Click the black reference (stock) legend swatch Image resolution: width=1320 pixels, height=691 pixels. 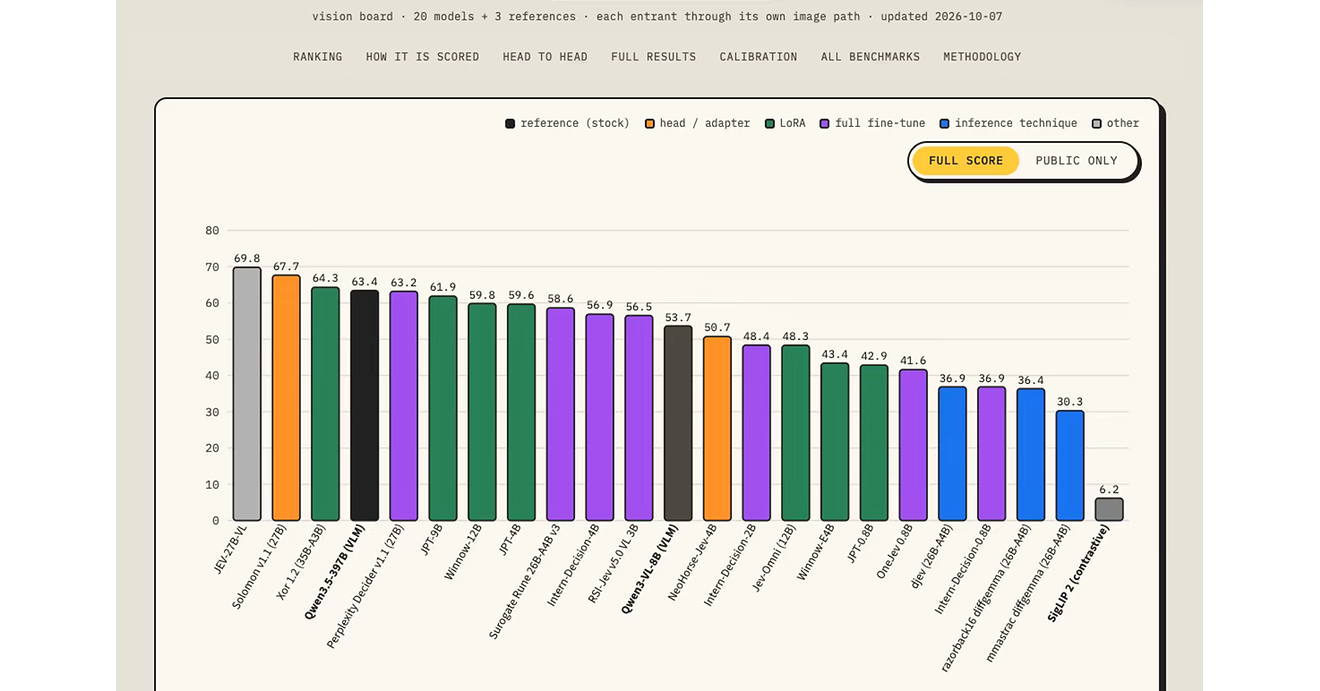[x=510, y=123]
